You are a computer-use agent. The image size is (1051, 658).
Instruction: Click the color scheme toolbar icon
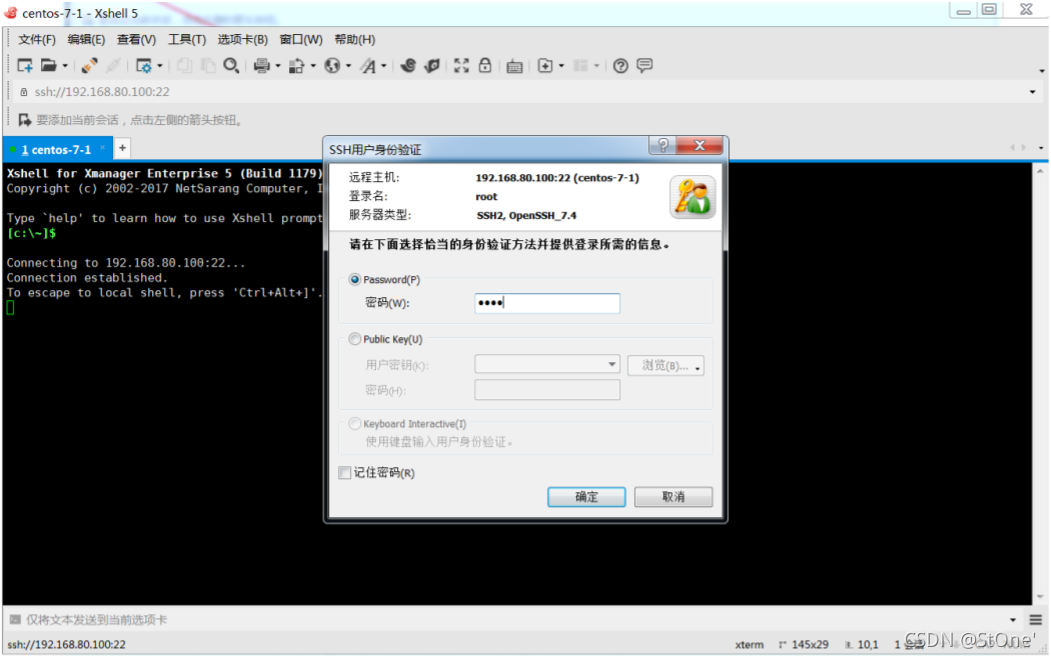coord(296,65)
